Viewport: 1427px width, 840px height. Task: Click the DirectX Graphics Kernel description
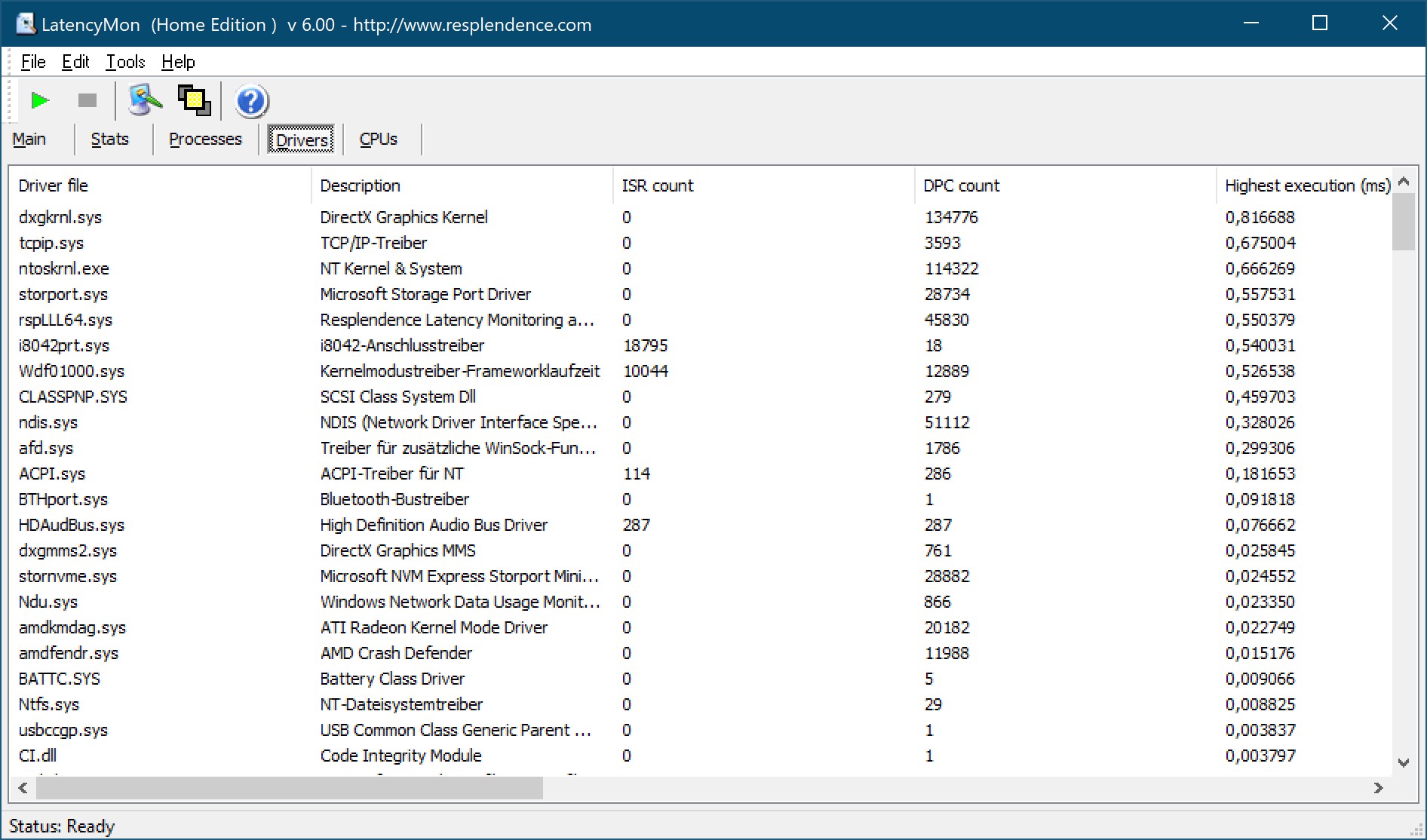coord(404,217)
